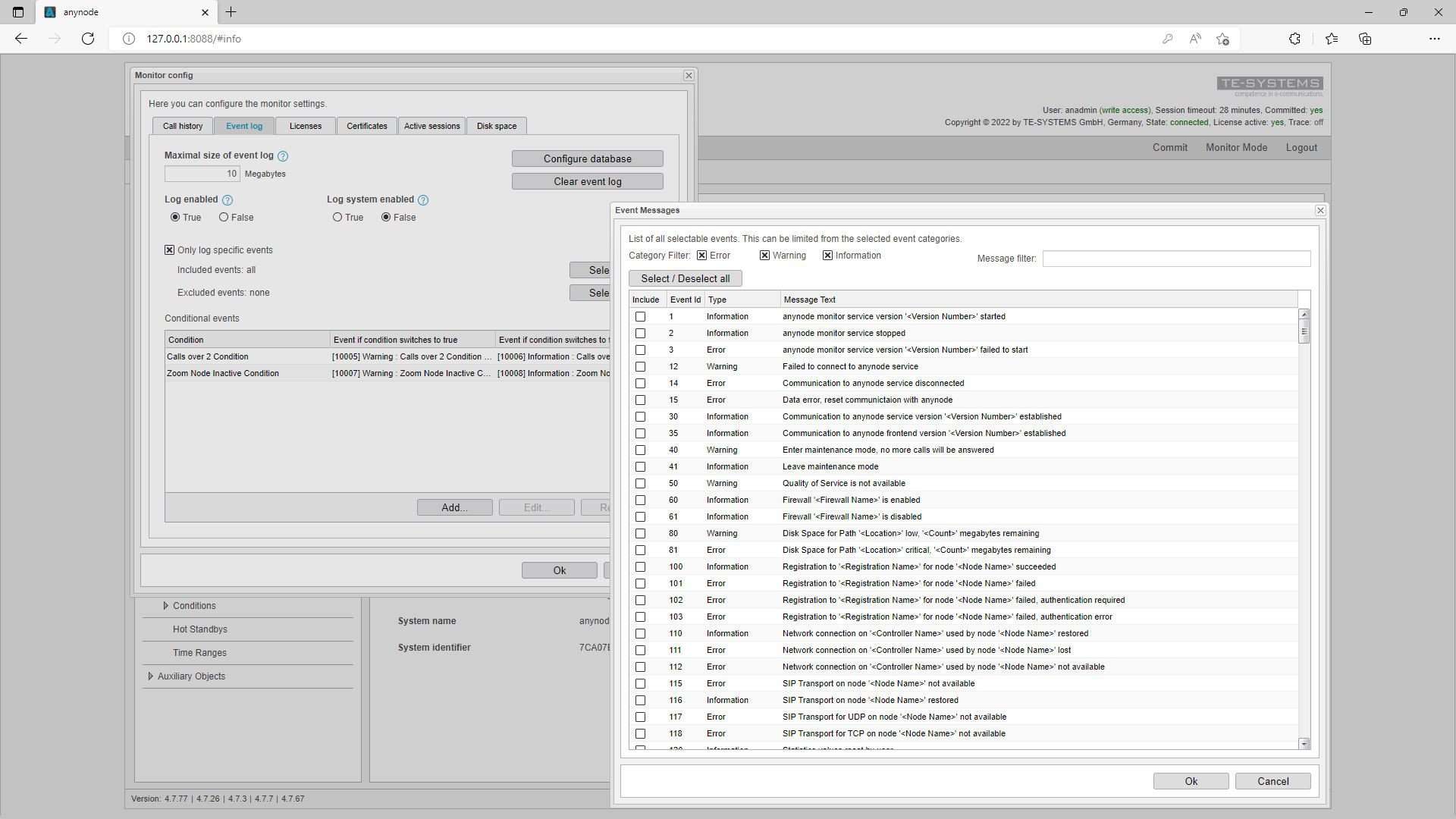Open the read aloud icon in address bar

(1195, 39)
